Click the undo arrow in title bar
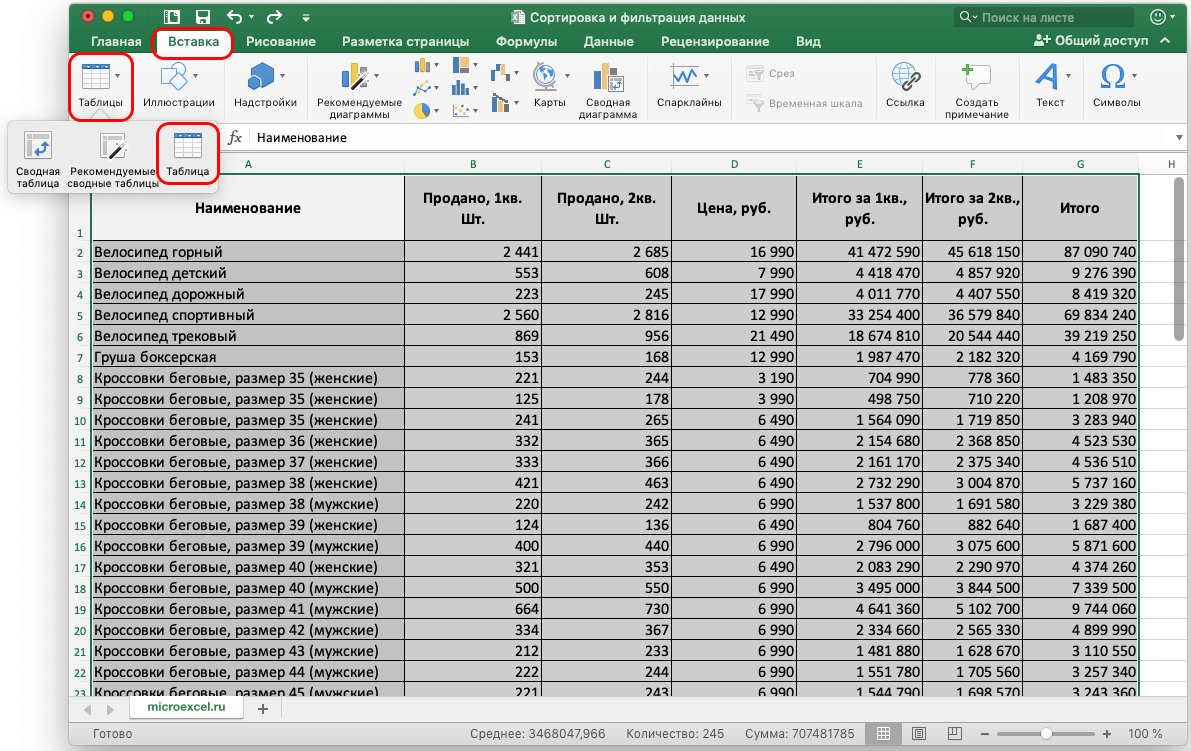This screenshot has height=751, width=1191. click(235, 17)
